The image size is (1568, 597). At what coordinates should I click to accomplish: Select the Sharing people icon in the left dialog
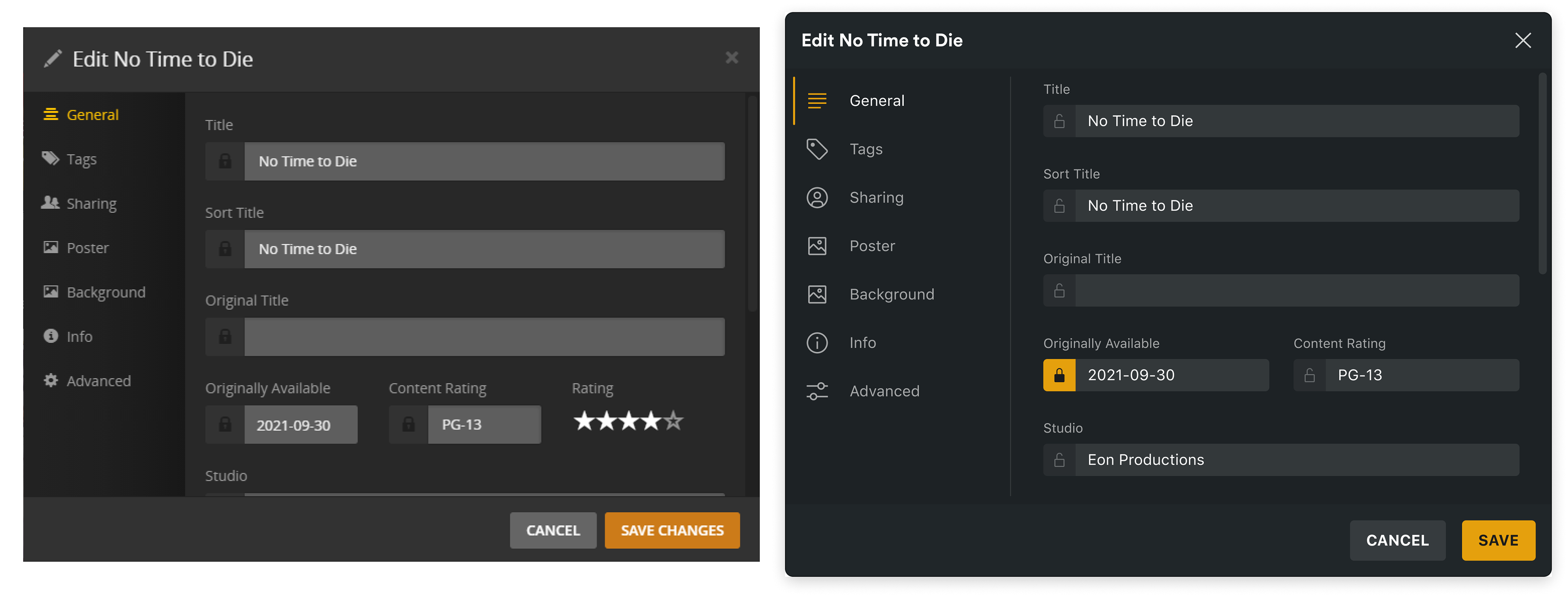pyautogui.click(x=51, y=203)
